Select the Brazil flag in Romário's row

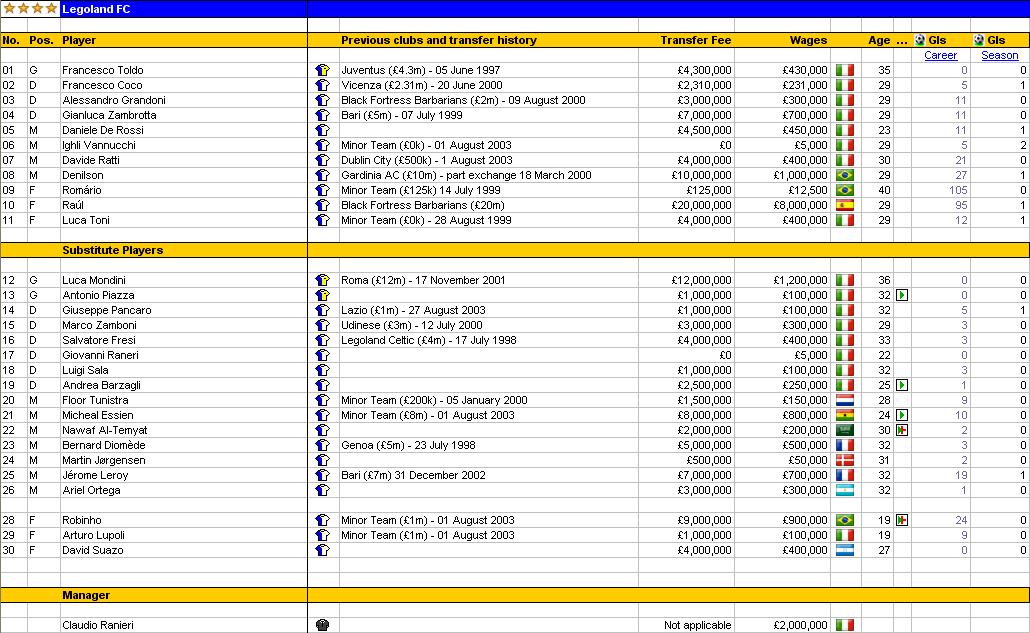tap(845, 190)
